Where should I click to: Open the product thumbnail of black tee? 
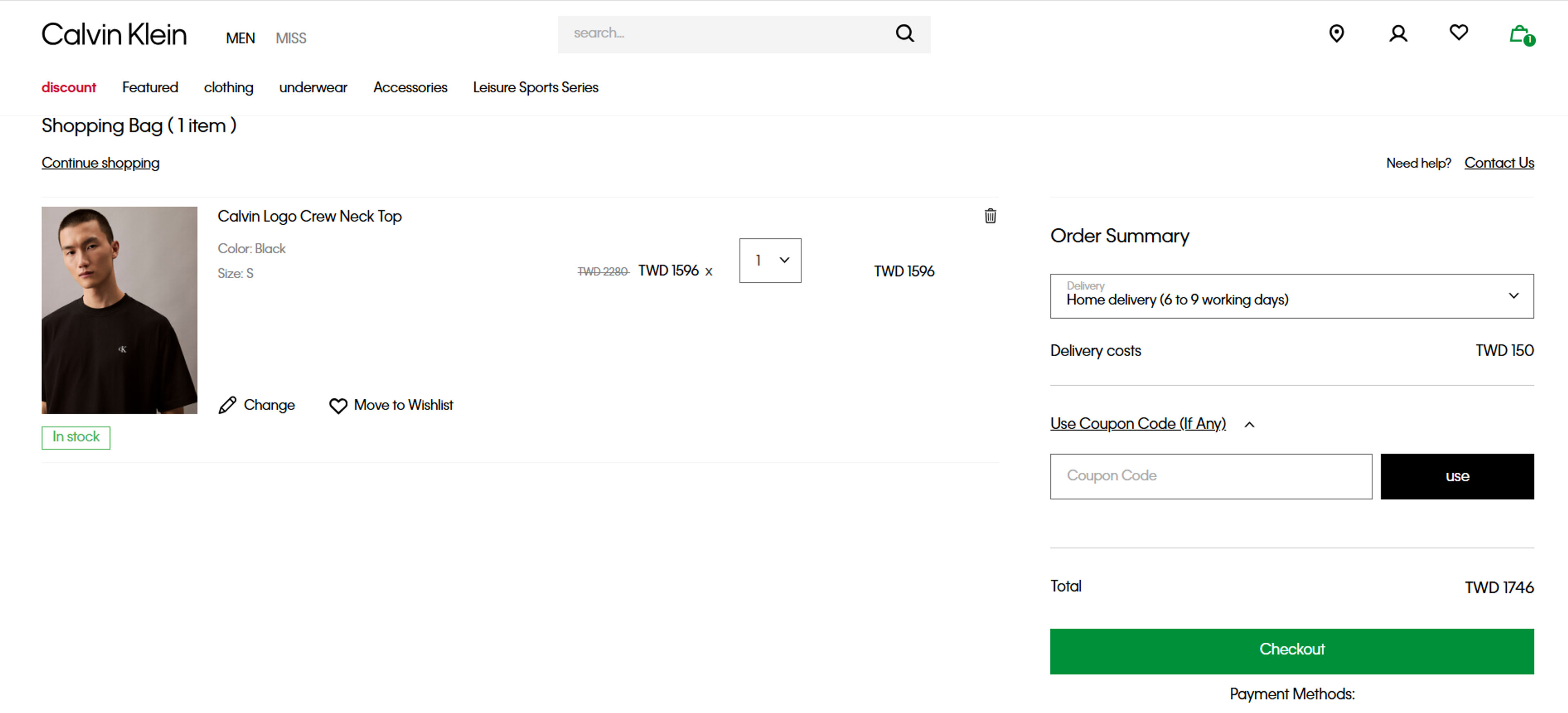[x=119, y=311]
